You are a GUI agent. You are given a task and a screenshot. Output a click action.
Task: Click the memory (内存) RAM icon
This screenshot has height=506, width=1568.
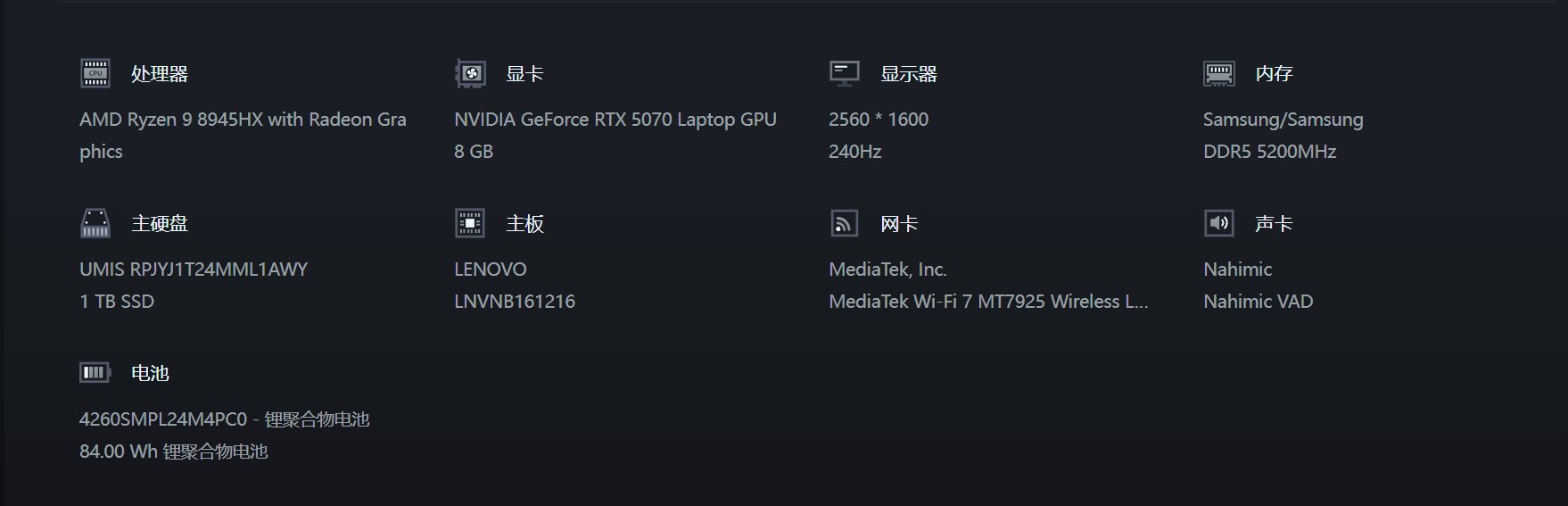coord(1219,73)
